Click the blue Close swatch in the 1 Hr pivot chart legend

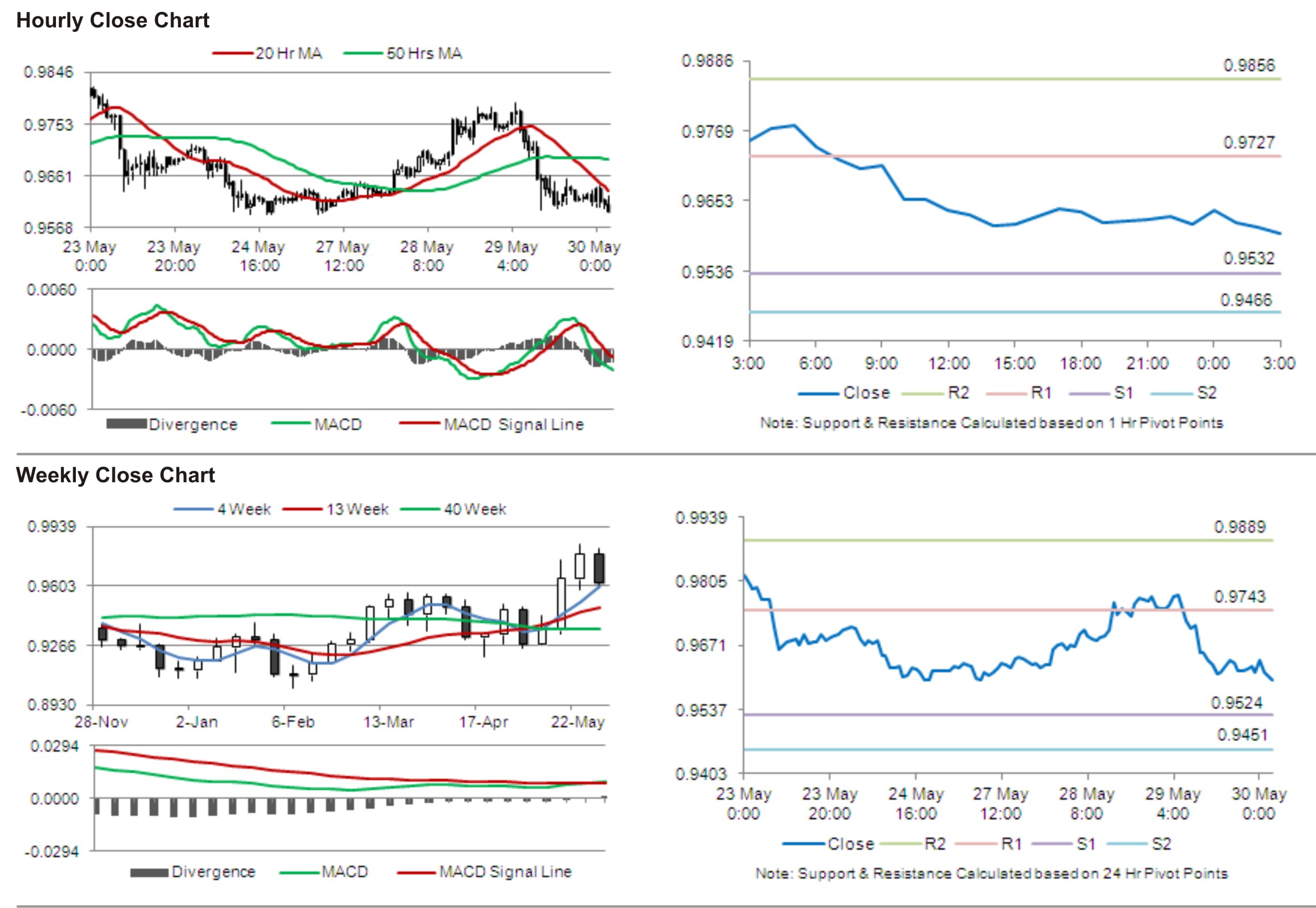click(819, 394)
